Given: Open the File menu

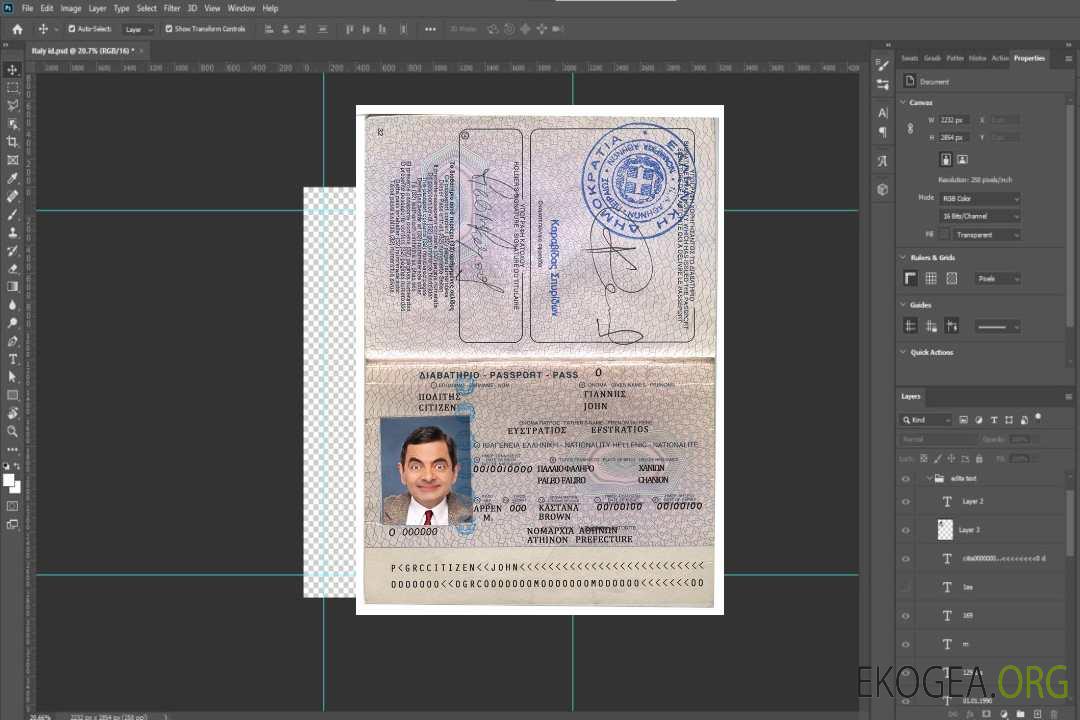Looking at the screenshot, I should [28, 8].
